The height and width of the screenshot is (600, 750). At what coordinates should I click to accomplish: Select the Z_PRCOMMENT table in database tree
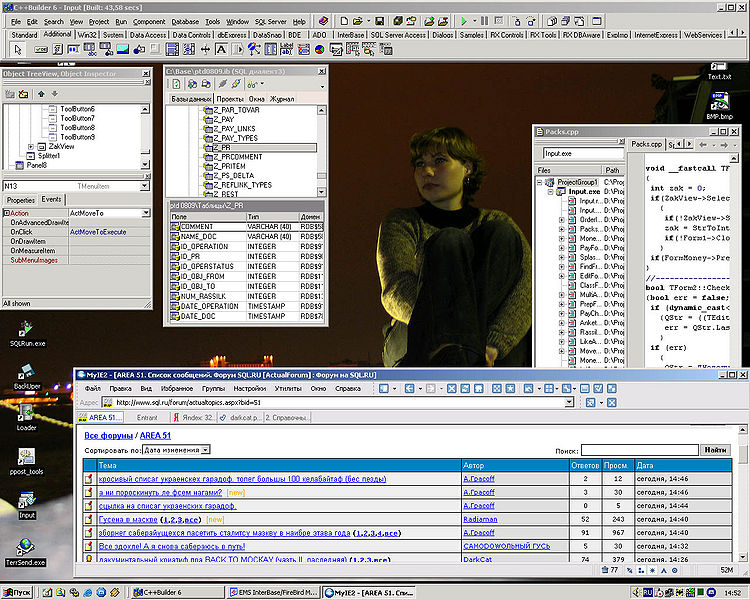tap(238, 157)
